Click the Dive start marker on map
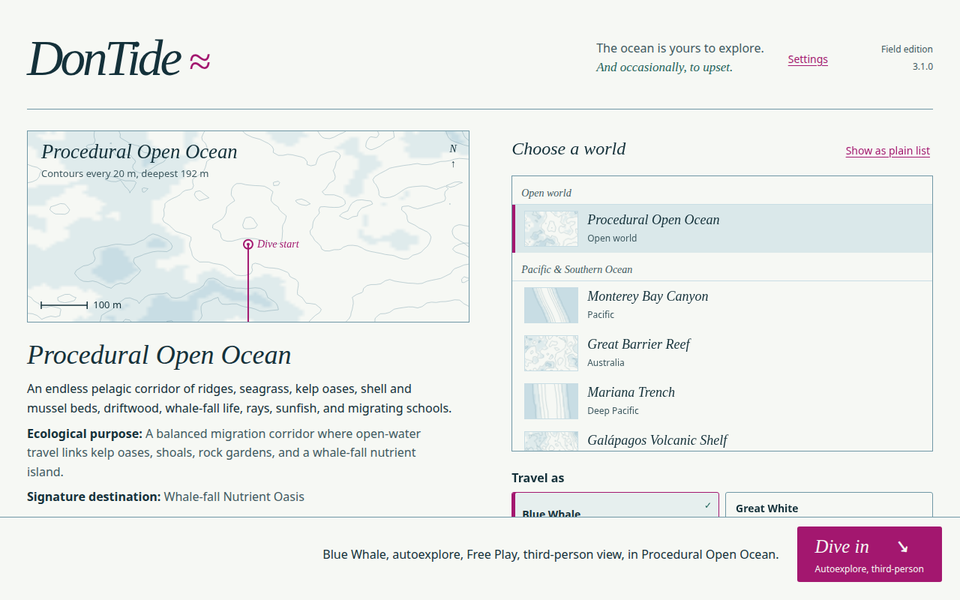 pos(248,244)
